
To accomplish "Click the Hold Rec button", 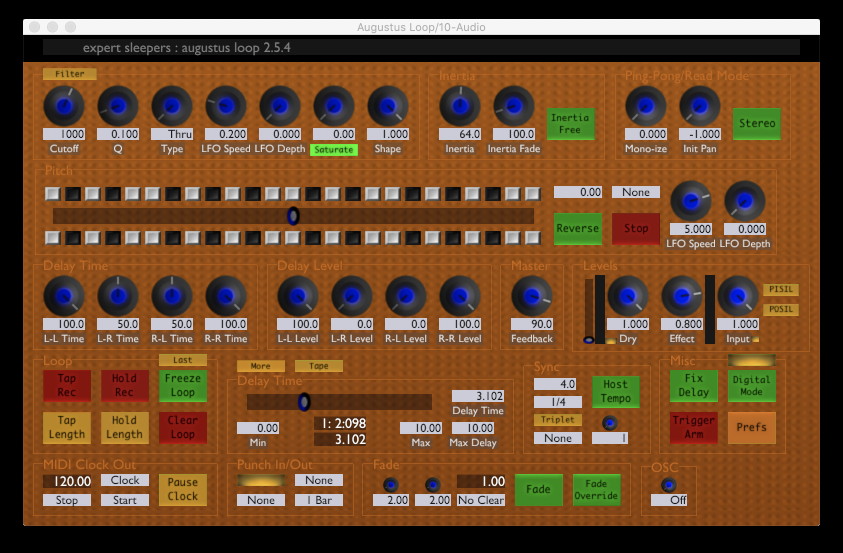I will coord(125,385).
